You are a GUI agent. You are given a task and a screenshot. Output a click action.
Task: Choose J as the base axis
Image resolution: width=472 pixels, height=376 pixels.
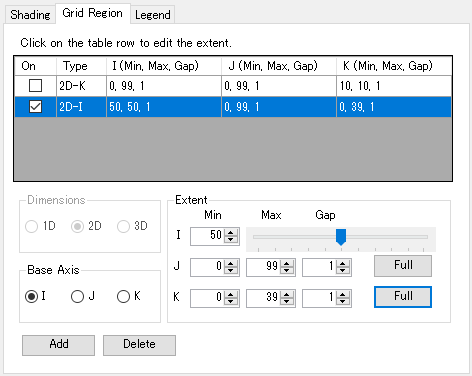(x=77, y=296)
